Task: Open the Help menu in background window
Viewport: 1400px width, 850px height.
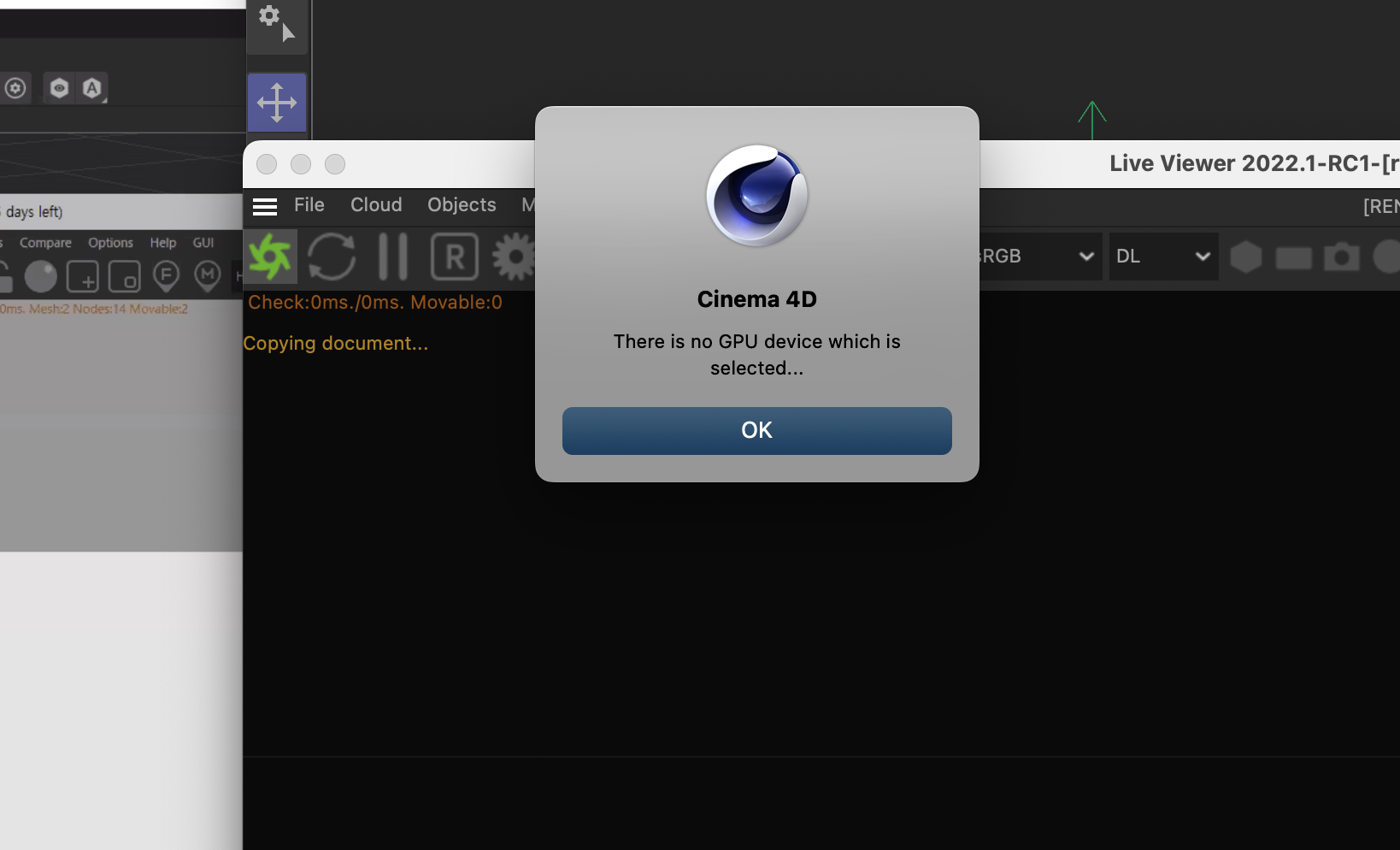Action: click(x=163, y=243)
